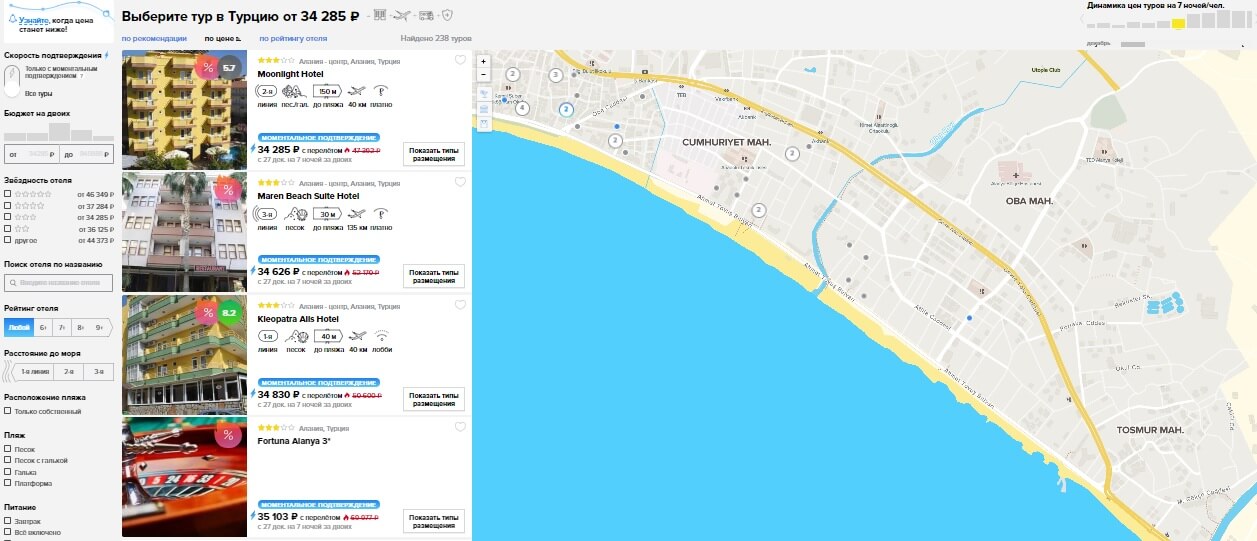
Task: Click Moonlight Hotel airport distance plane icon
Action: pyautogui.click(x=357, y=91)
